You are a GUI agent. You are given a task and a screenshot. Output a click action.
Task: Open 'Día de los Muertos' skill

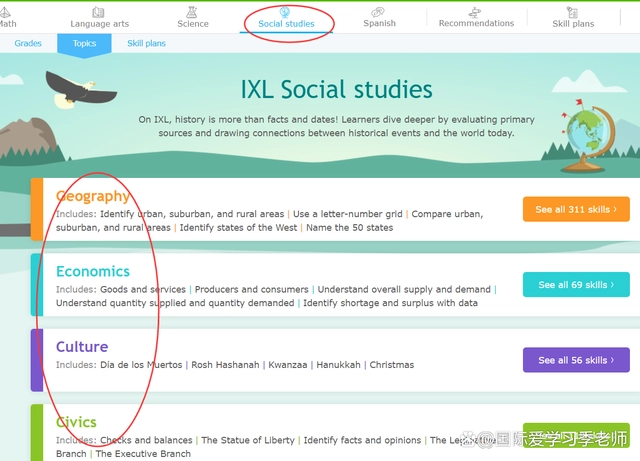(141, 365)
